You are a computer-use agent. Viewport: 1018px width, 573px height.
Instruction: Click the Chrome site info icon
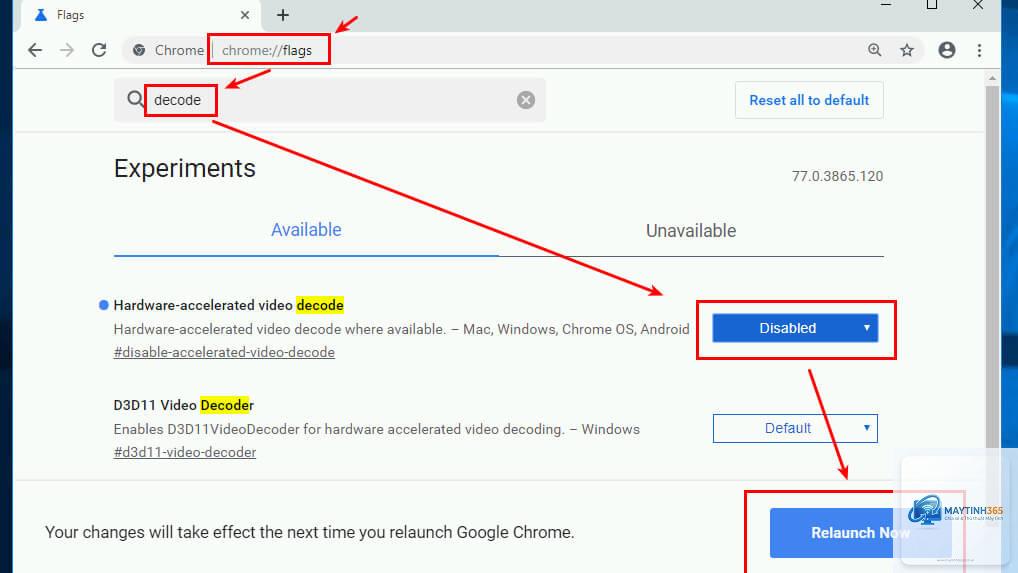(138, 50)
